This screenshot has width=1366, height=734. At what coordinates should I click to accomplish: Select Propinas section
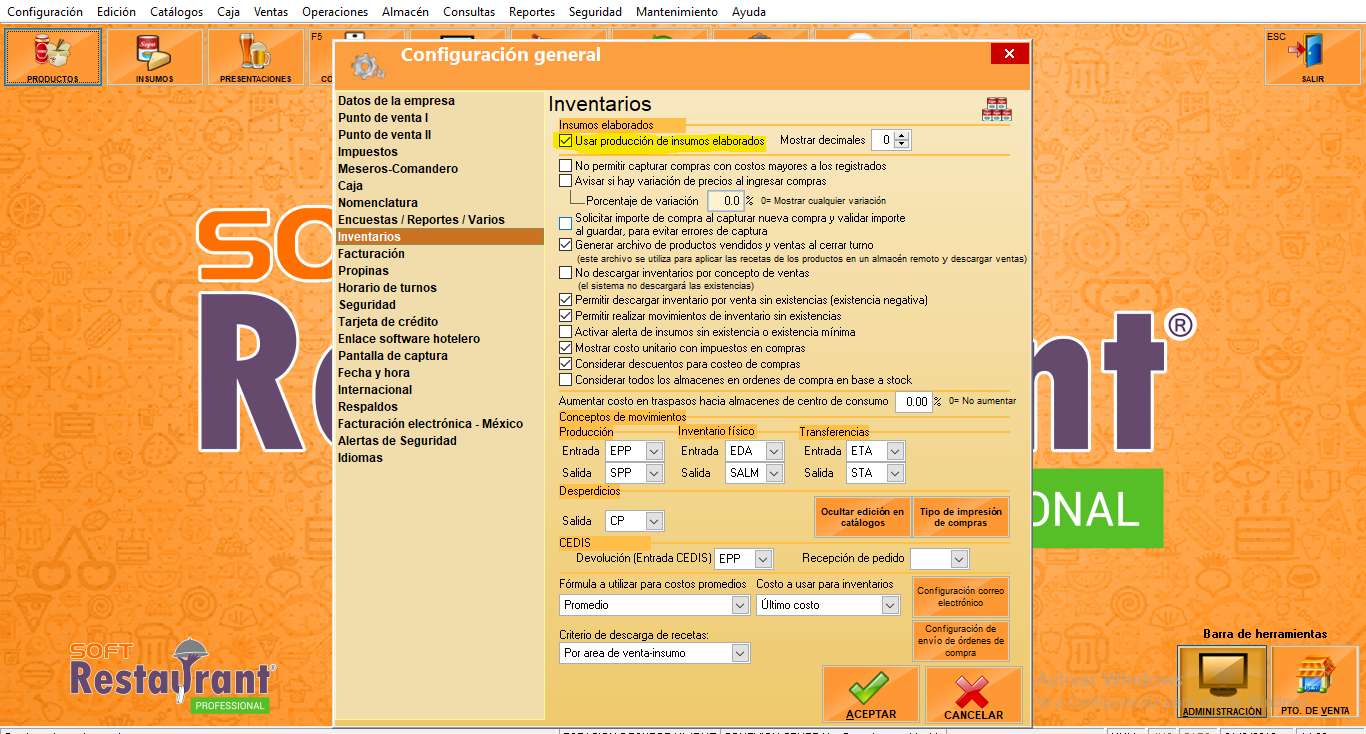363,271
